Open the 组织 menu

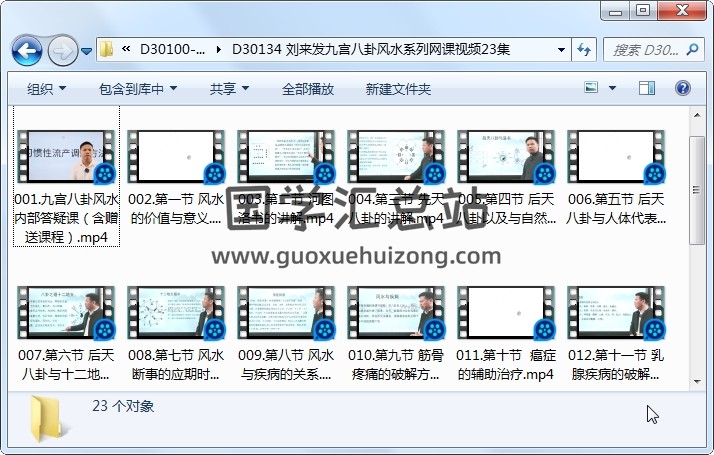[x=46, y=89]
